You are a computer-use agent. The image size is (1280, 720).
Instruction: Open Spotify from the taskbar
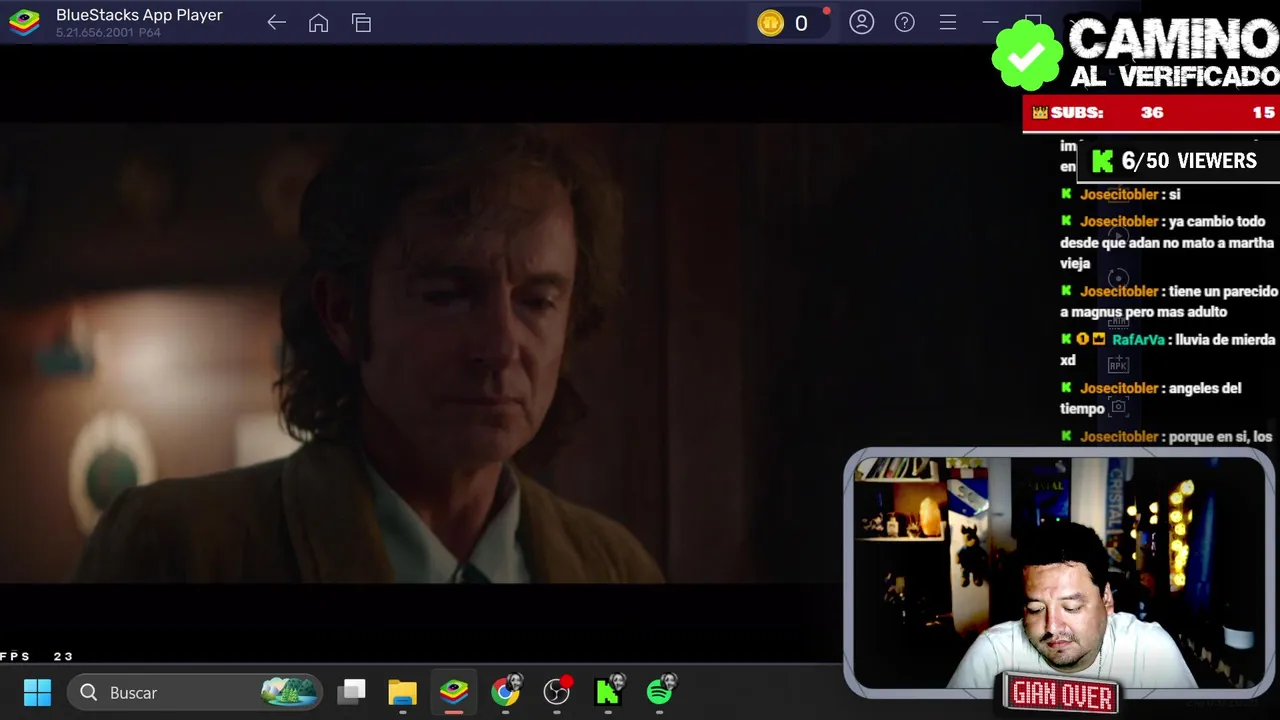click(x=660, y=692)
